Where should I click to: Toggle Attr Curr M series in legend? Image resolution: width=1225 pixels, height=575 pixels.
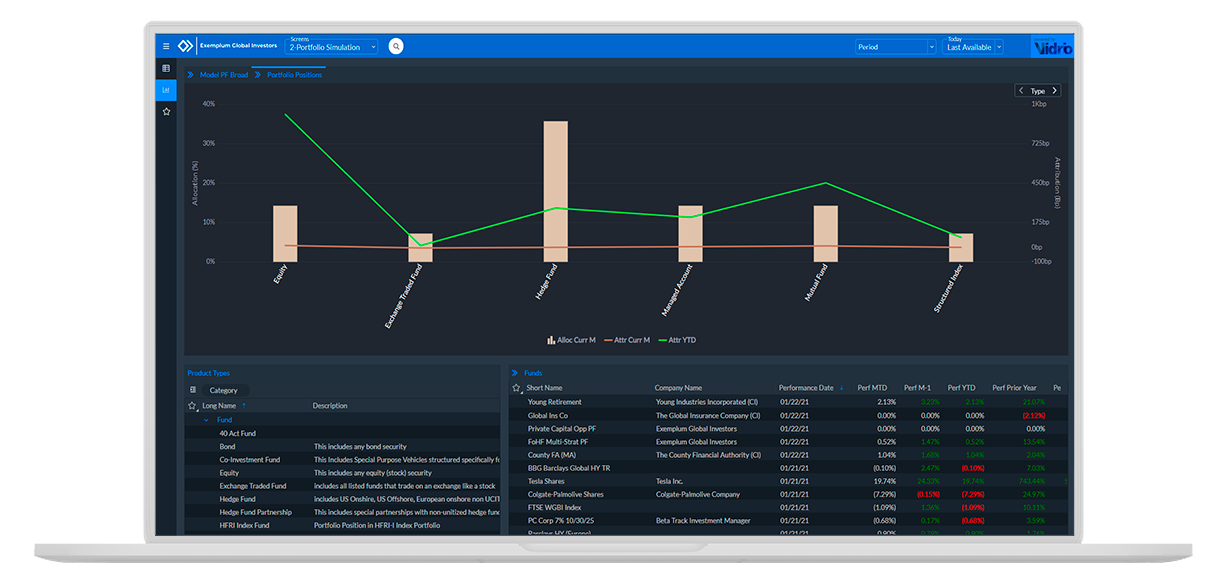[x=625, y=340]
